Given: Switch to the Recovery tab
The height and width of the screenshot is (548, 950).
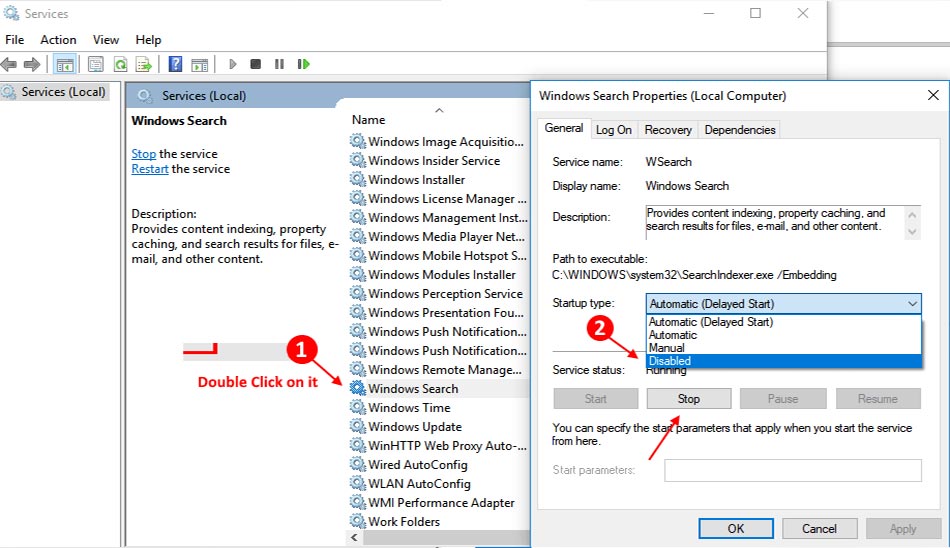Looking at the screenshot, I should pyautogui.click(x=668, y=130).
